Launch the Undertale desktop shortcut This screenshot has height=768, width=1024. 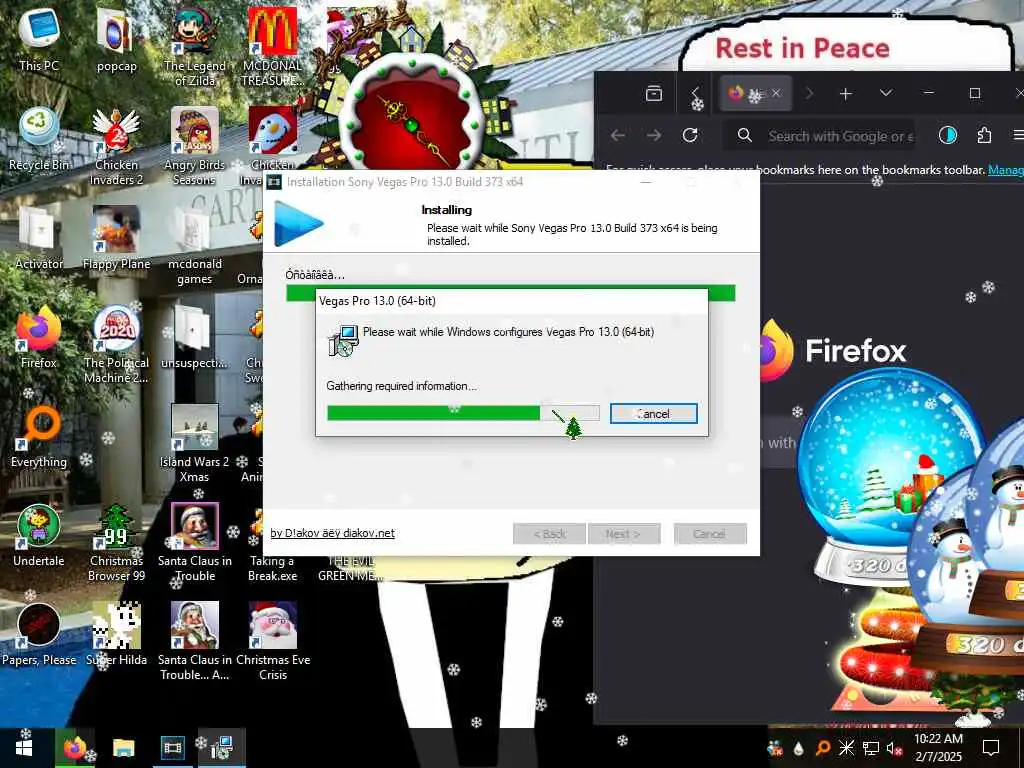point(39,536)
